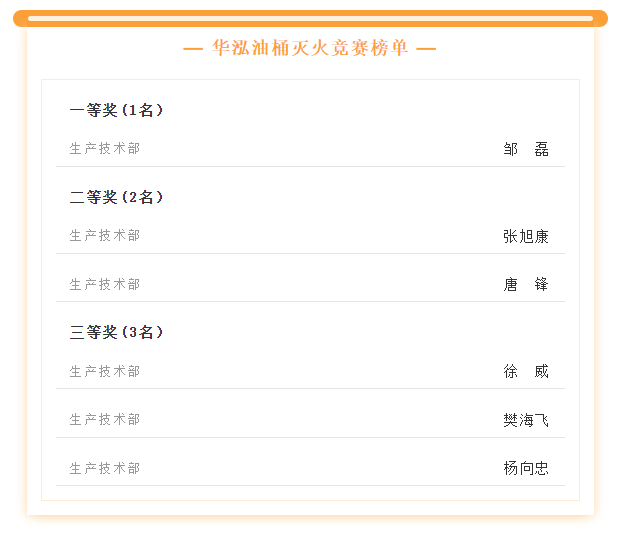The image size is (619, 539).
Task: Click the winner name 杨向忠
Action: 526,468
